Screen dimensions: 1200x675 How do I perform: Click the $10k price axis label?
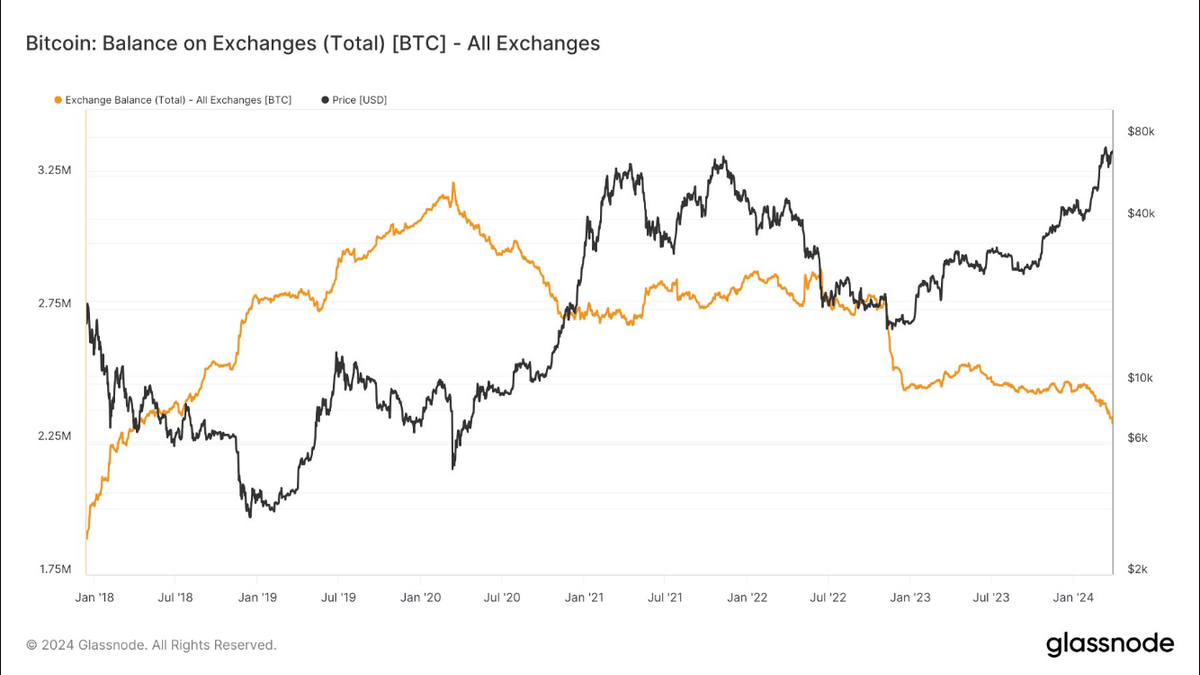coord(1141,378)
